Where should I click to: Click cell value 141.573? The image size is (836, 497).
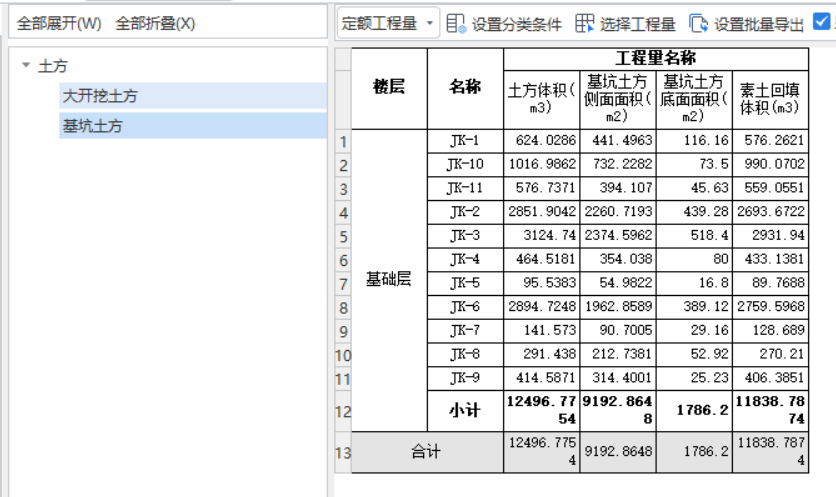[542, 331]
